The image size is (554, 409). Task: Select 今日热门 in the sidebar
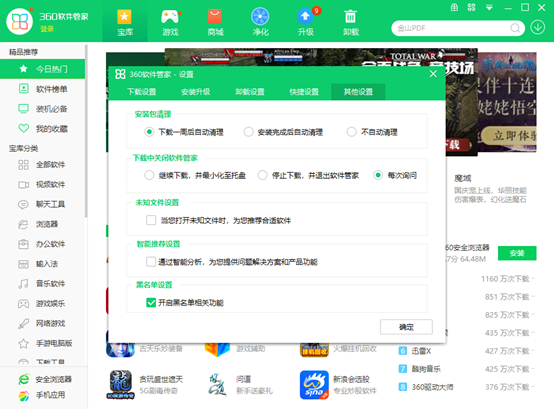click(x=42, y=69)
